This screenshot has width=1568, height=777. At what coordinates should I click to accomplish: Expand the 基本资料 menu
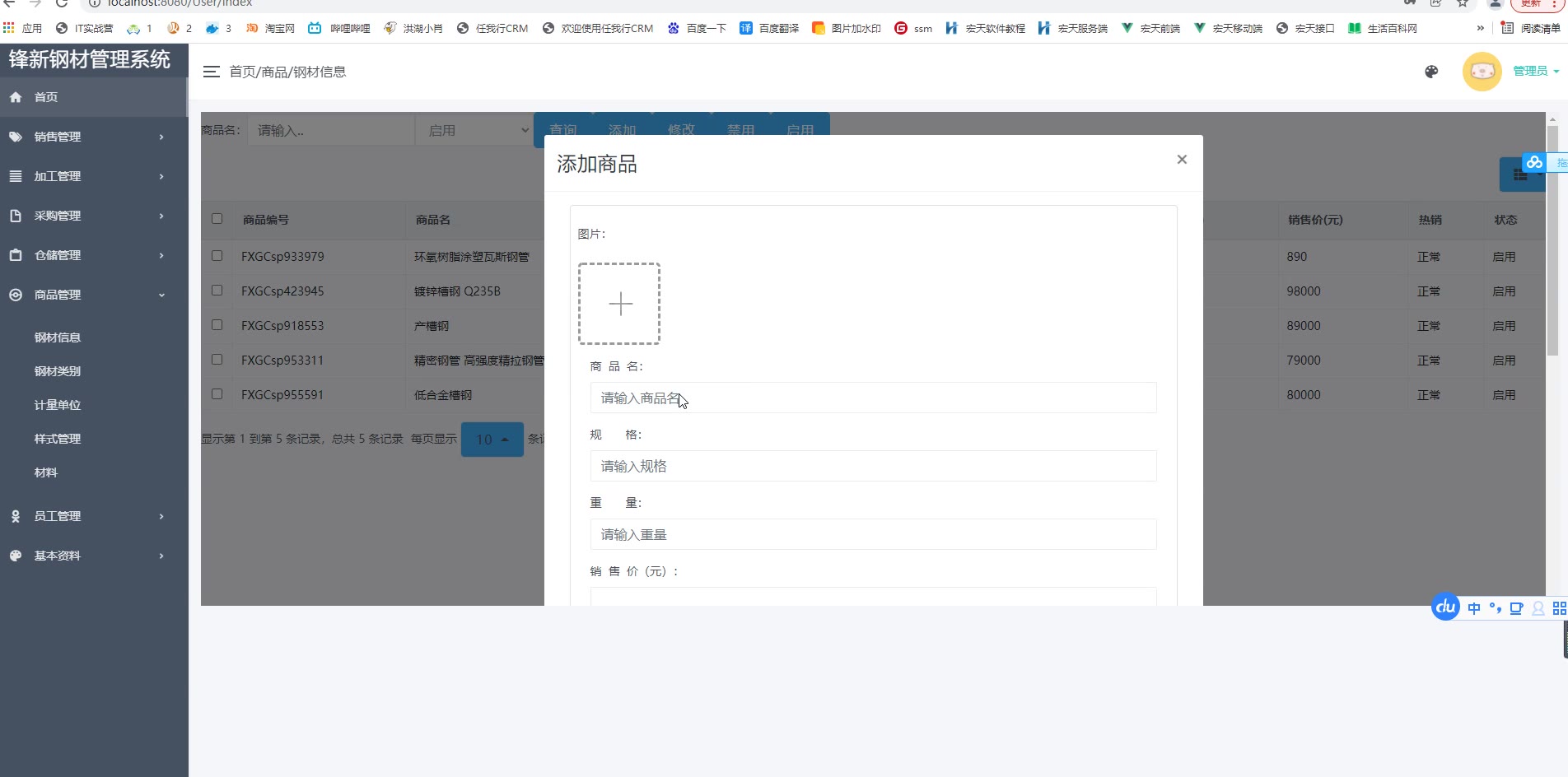coord(94,556)
